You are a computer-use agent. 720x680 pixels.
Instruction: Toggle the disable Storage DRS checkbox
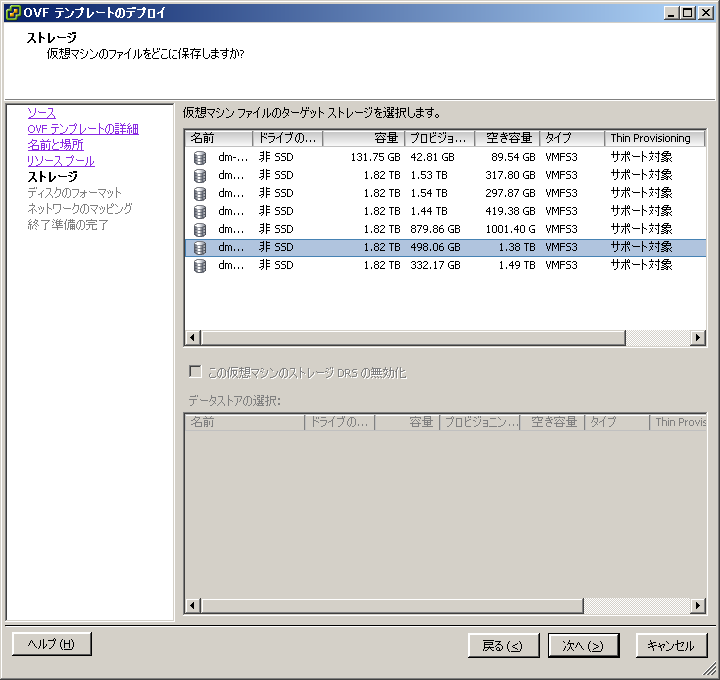coord(195,371)
